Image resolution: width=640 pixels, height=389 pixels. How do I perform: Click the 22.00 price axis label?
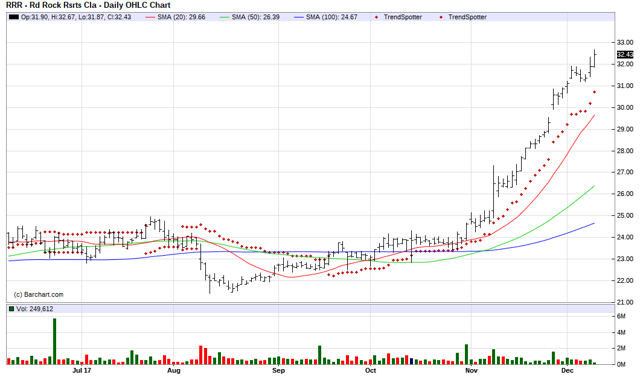(625, 280)
